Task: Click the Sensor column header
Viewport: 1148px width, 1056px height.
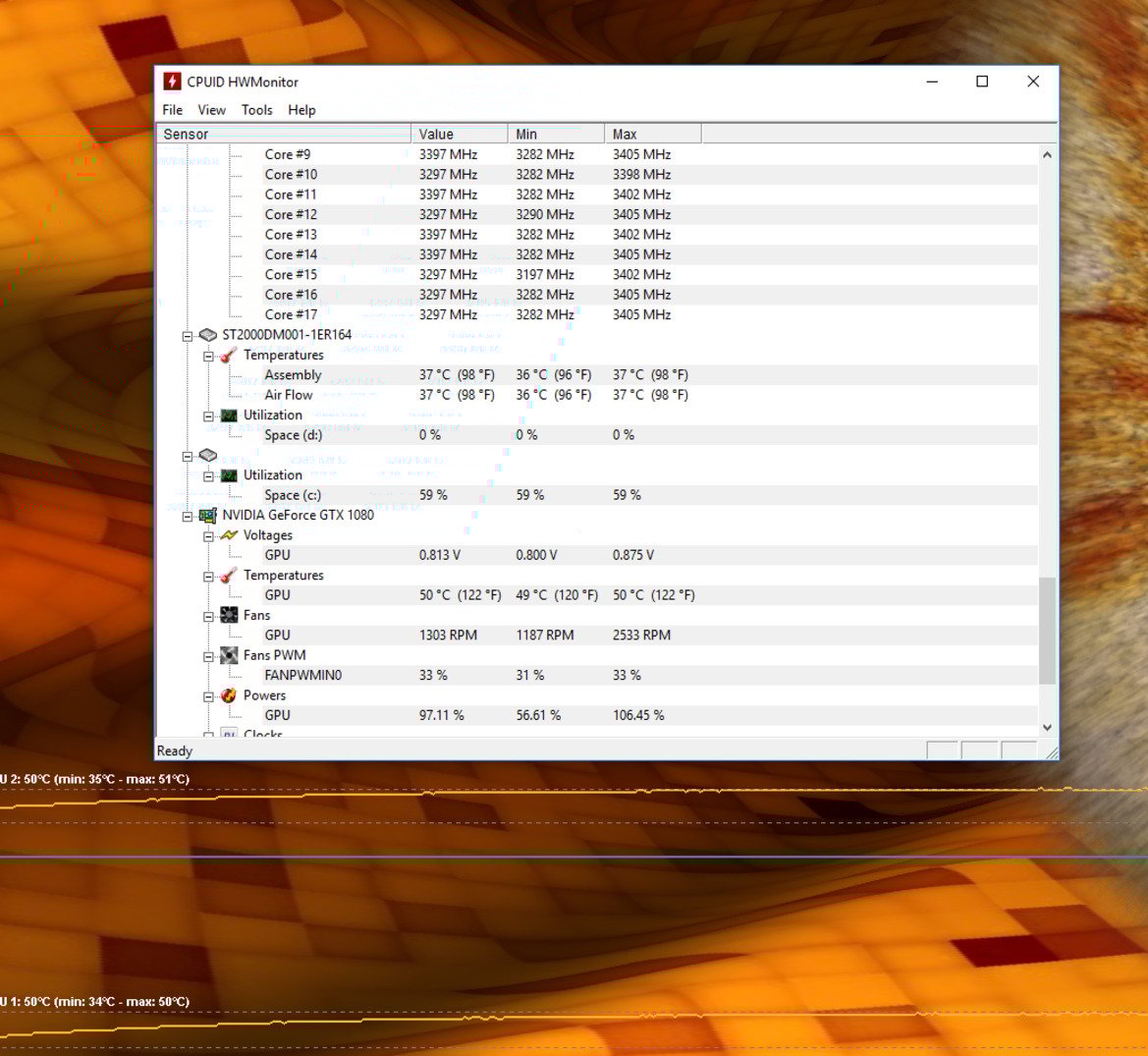Action: tap(284, 134)
